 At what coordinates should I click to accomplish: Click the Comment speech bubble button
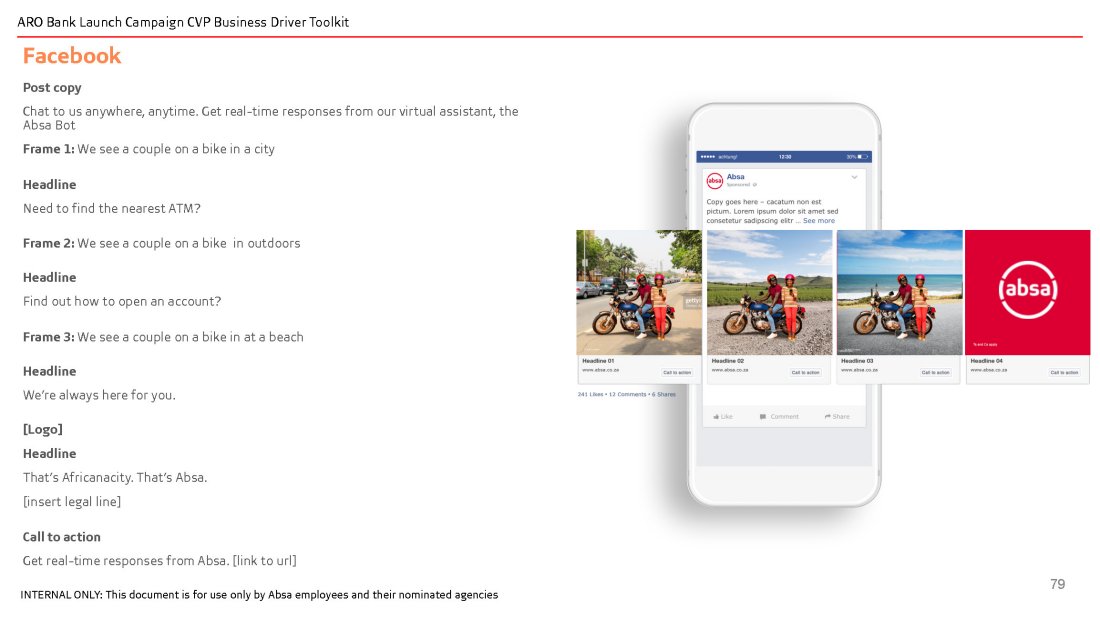(x=779, y=417)
